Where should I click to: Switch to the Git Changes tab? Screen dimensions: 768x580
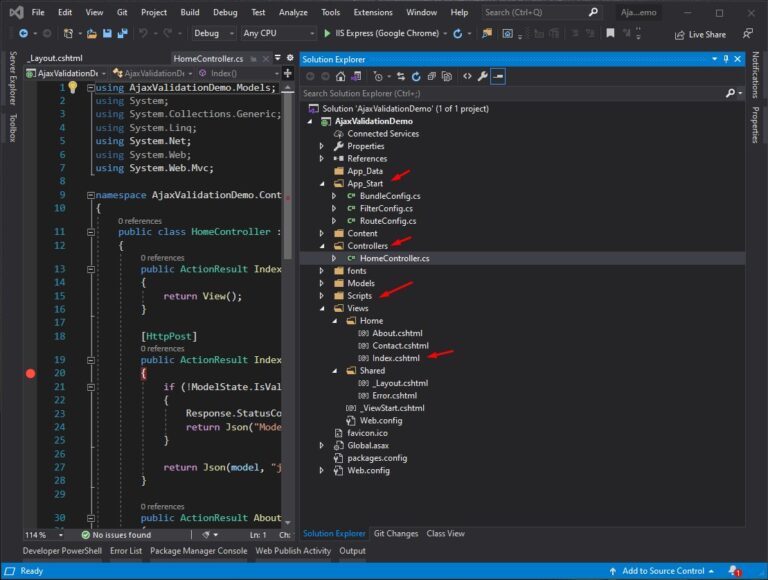398,533
